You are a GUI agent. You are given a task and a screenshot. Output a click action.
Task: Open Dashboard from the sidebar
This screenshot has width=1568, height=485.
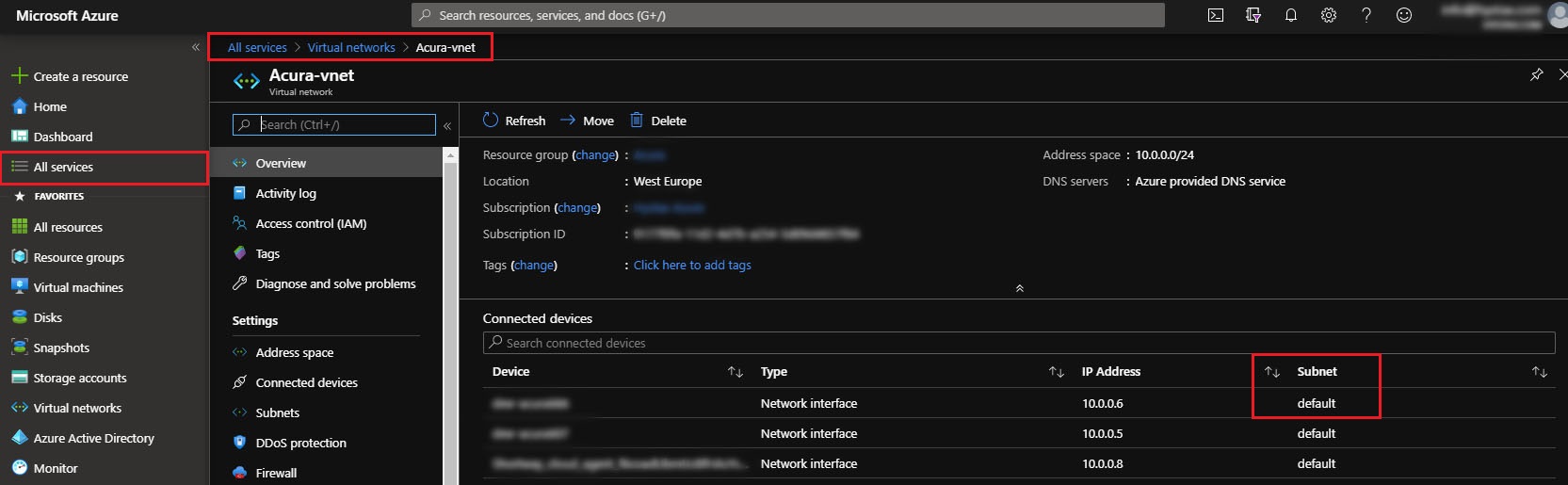pos(63,137)
